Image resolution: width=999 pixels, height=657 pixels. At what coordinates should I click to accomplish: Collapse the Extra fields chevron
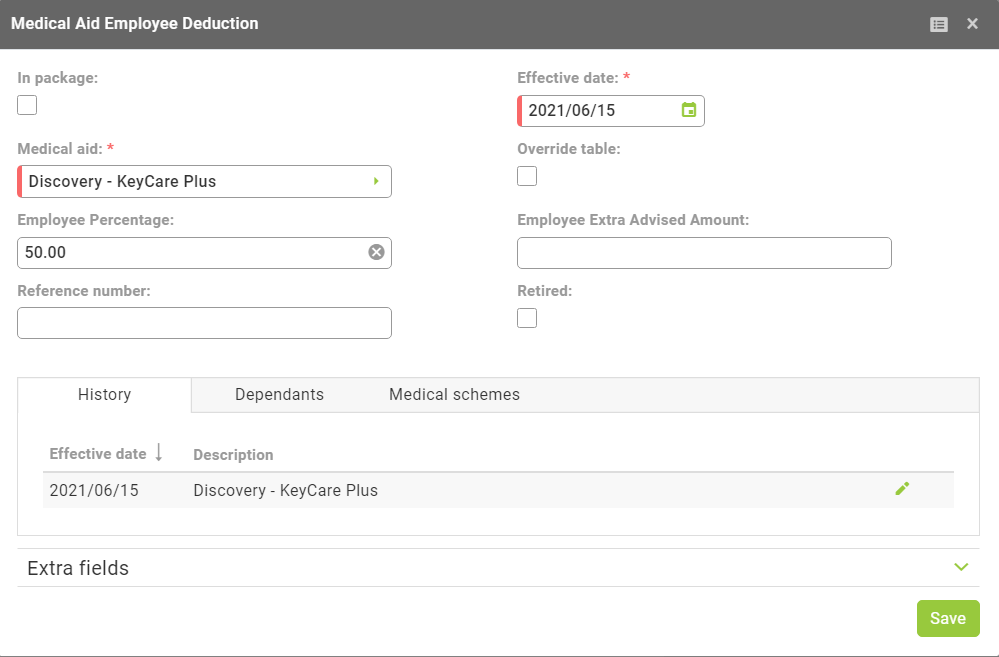[x=960, y=567]
